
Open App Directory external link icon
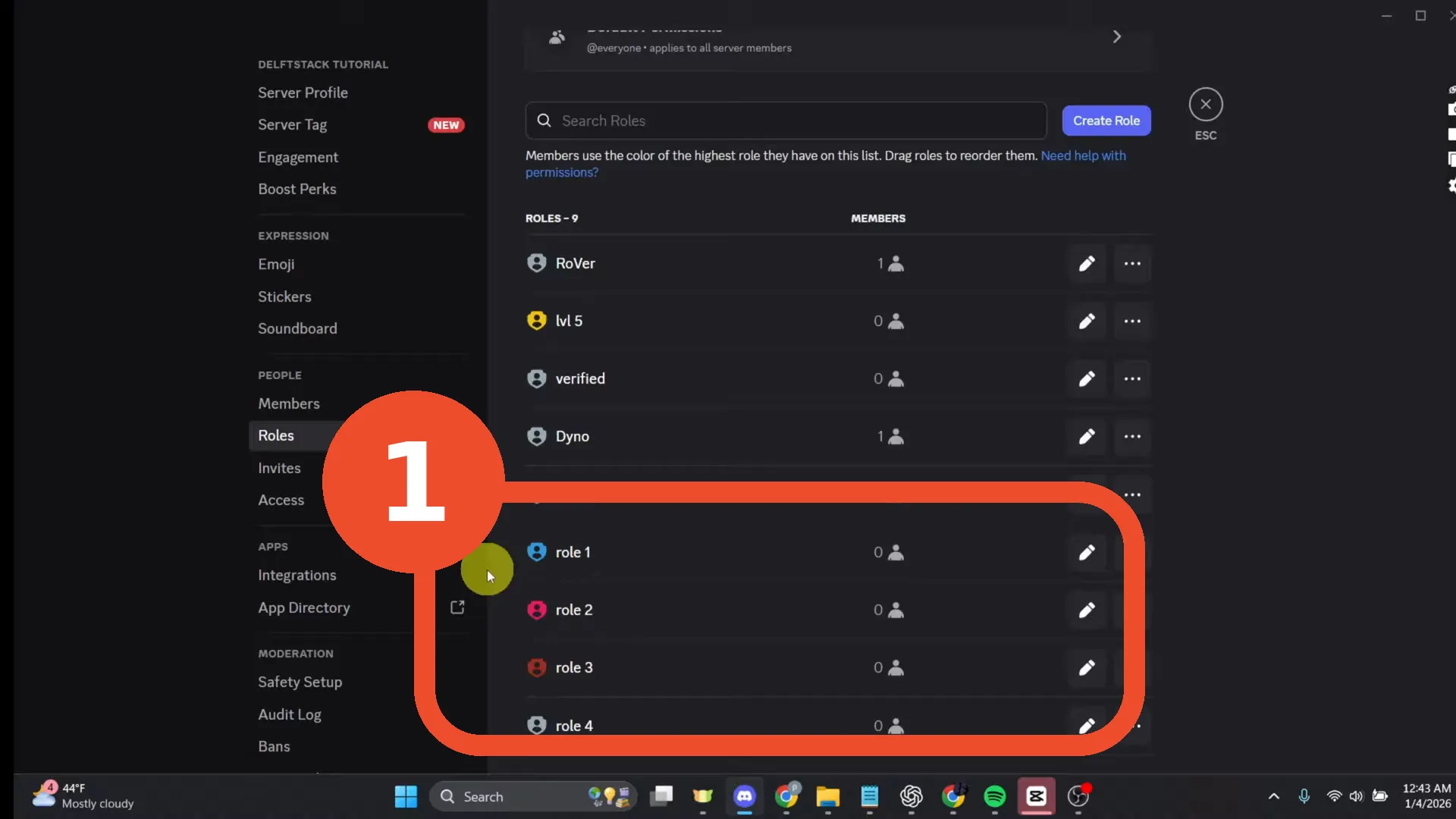coord(457,607)
